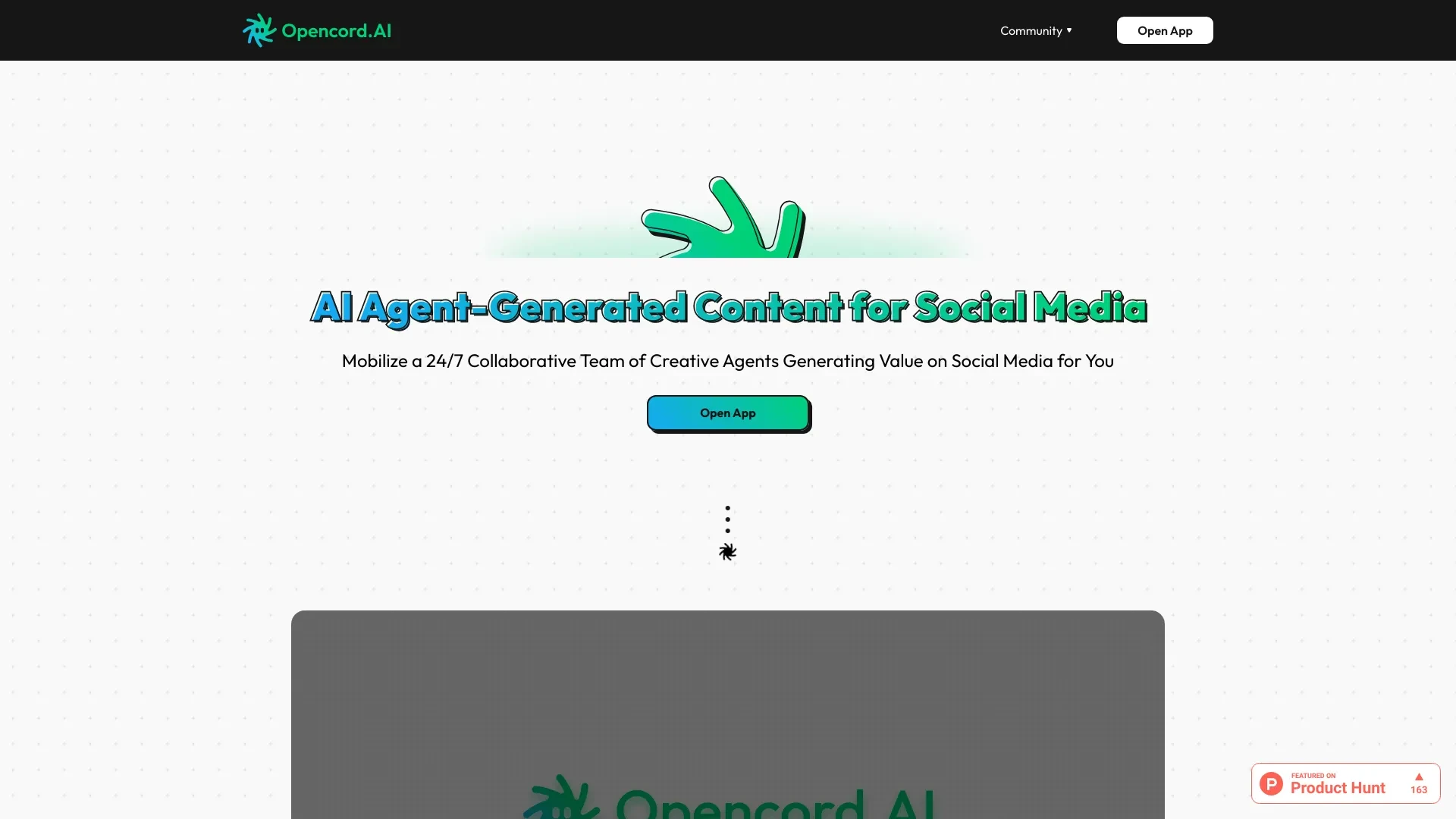The width and height of the screenshot is (1456, 819).
Task: Click the small decorative burst icon below dots
Action: [727, 551]
